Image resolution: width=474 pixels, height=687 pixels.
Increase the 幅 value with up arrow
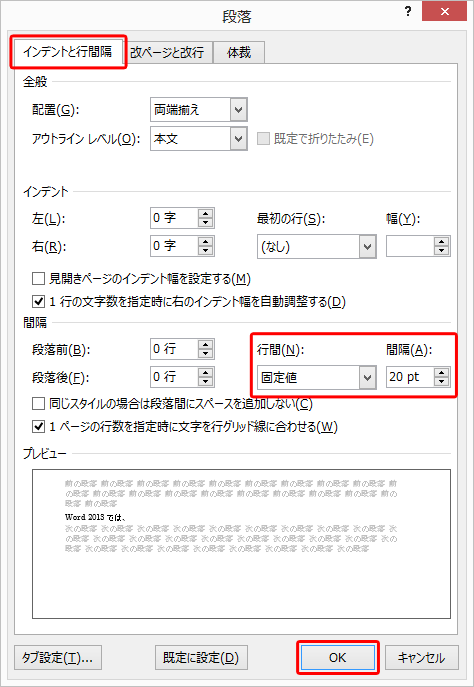coord(442,241)
